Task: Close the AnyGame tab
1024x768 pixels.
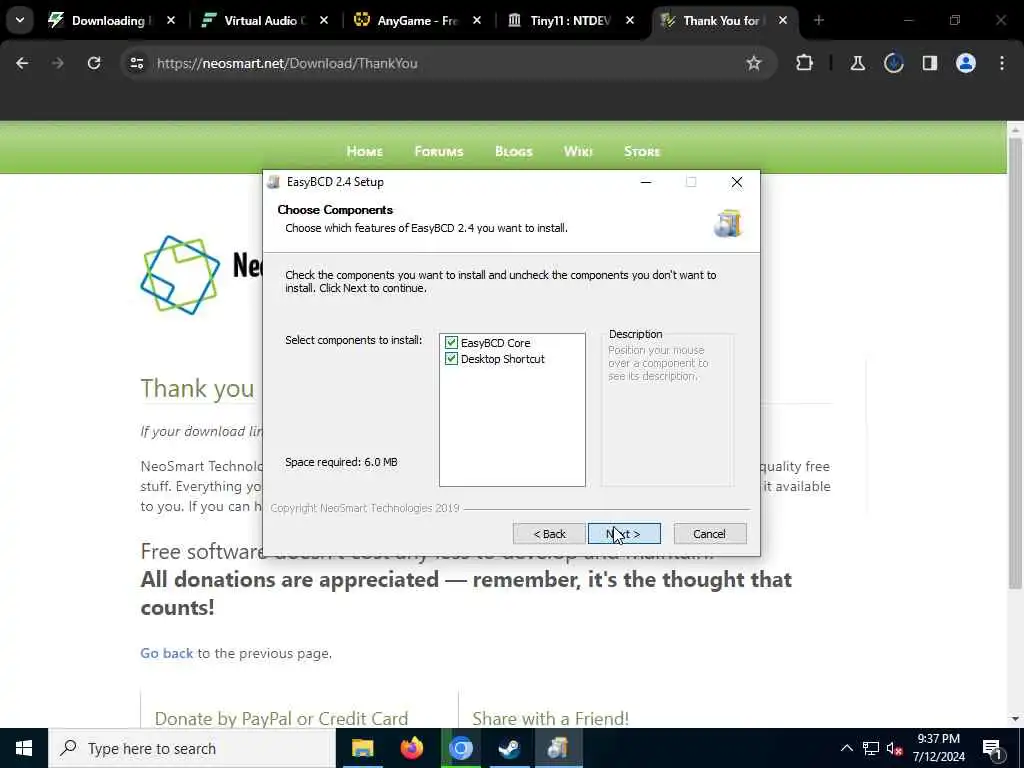Action: coord(477,21)
